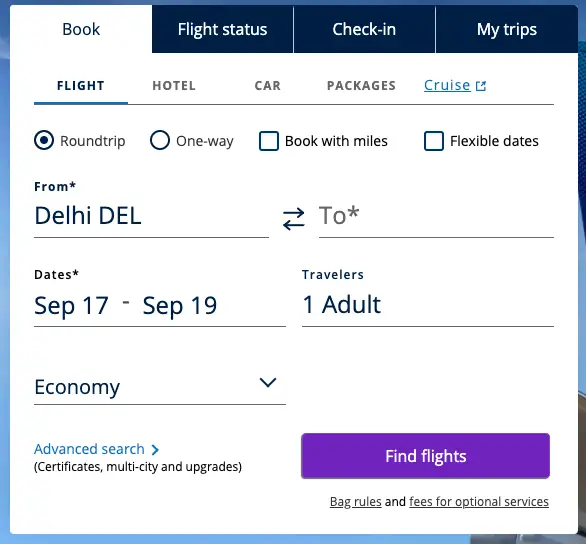The height and width of the screenshot is (544, 586).
Task: Select the Roundtrip radio button
Action: coord(44,140)
